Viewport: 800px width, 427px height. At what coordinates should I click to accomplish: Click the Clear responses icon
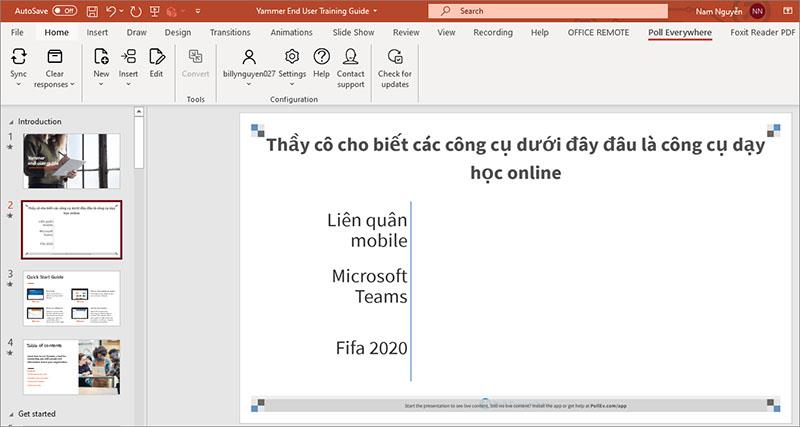(x=55, y=58)
